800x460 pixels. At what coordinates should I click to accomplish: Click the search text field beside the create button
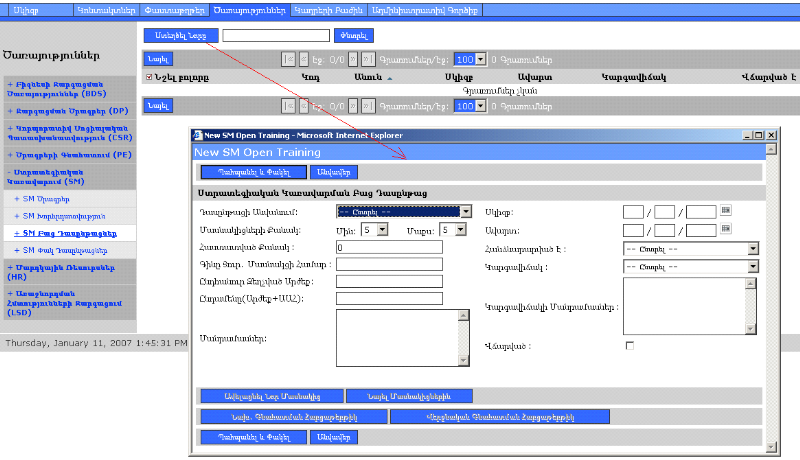276,35
